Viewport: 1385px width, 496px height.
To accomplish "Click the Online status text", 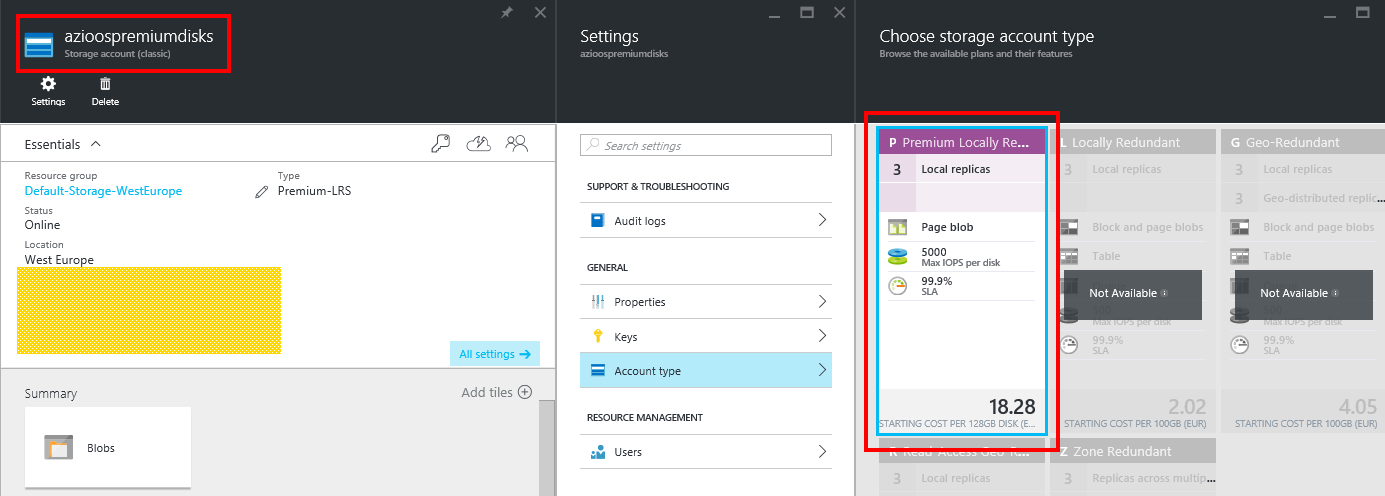I will [x=42, y=225].
